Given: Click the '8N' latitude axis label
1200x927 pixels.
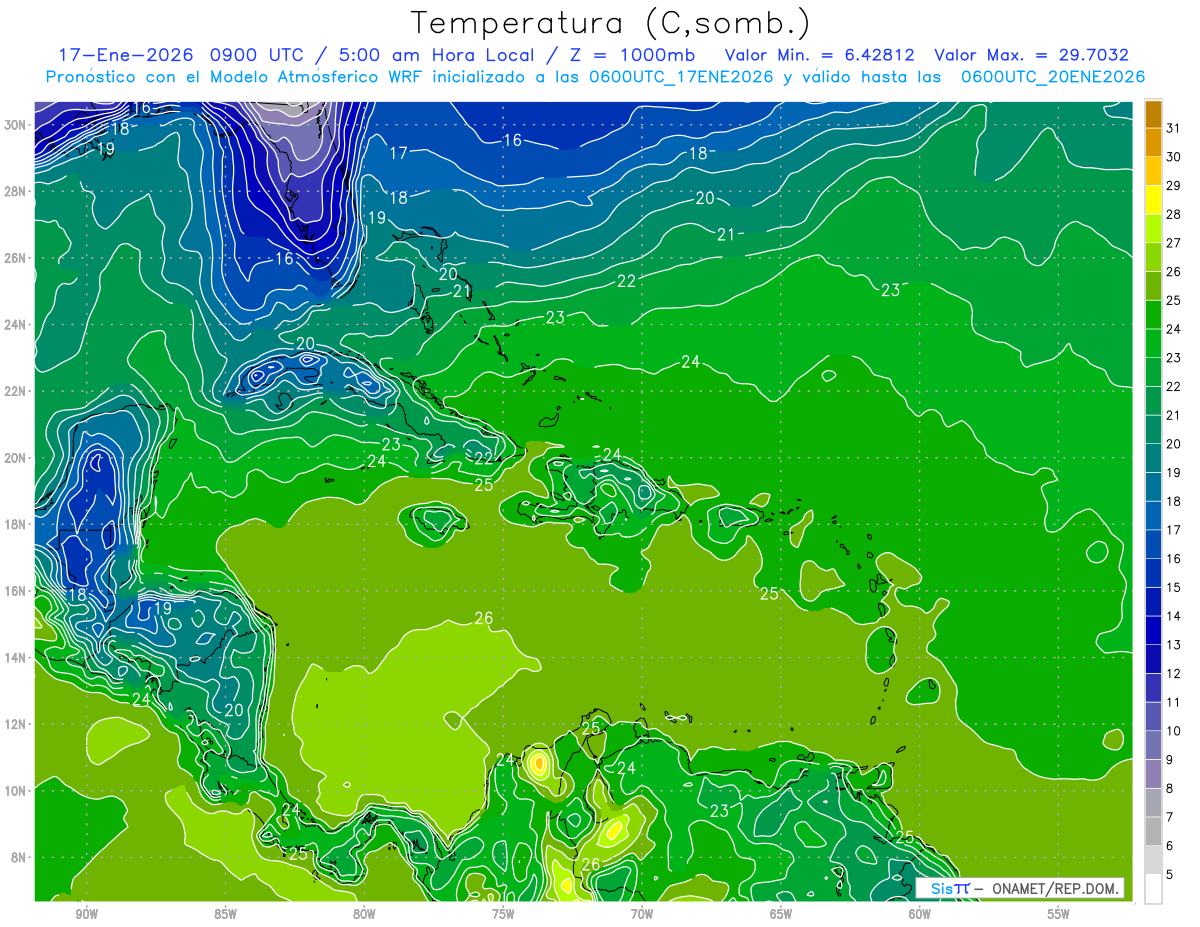Looking at the screenshot, I should pos(19,857).
